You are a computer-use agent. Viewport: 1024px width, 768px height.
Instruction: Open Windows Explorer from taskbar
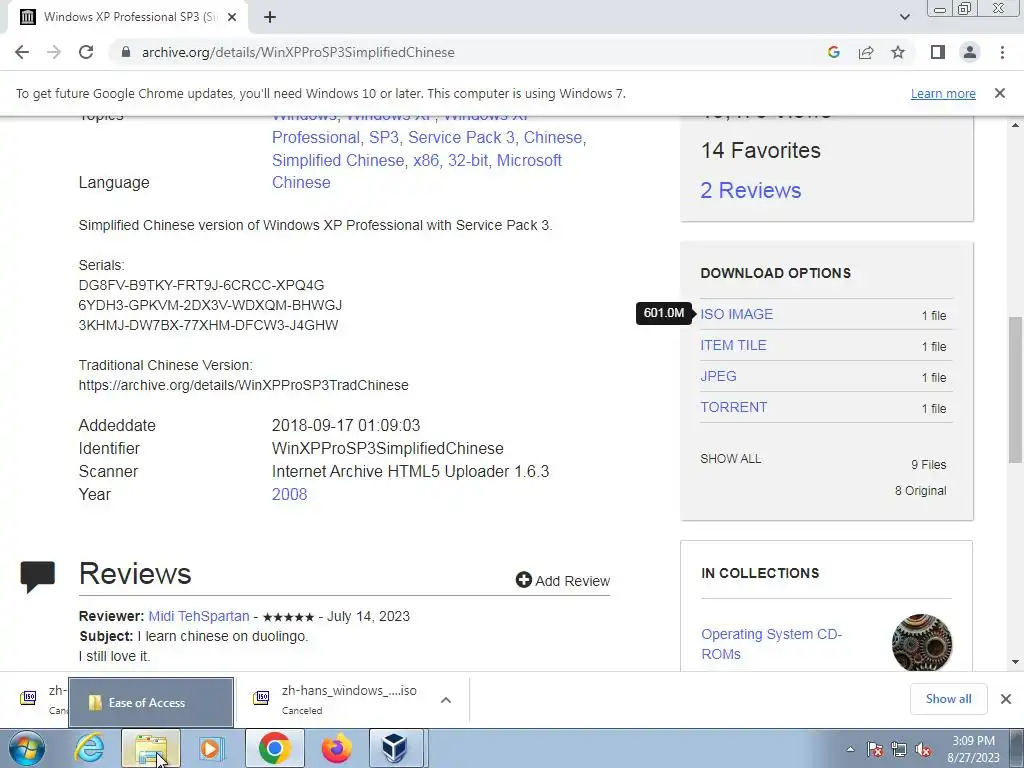tap(151, 748)
